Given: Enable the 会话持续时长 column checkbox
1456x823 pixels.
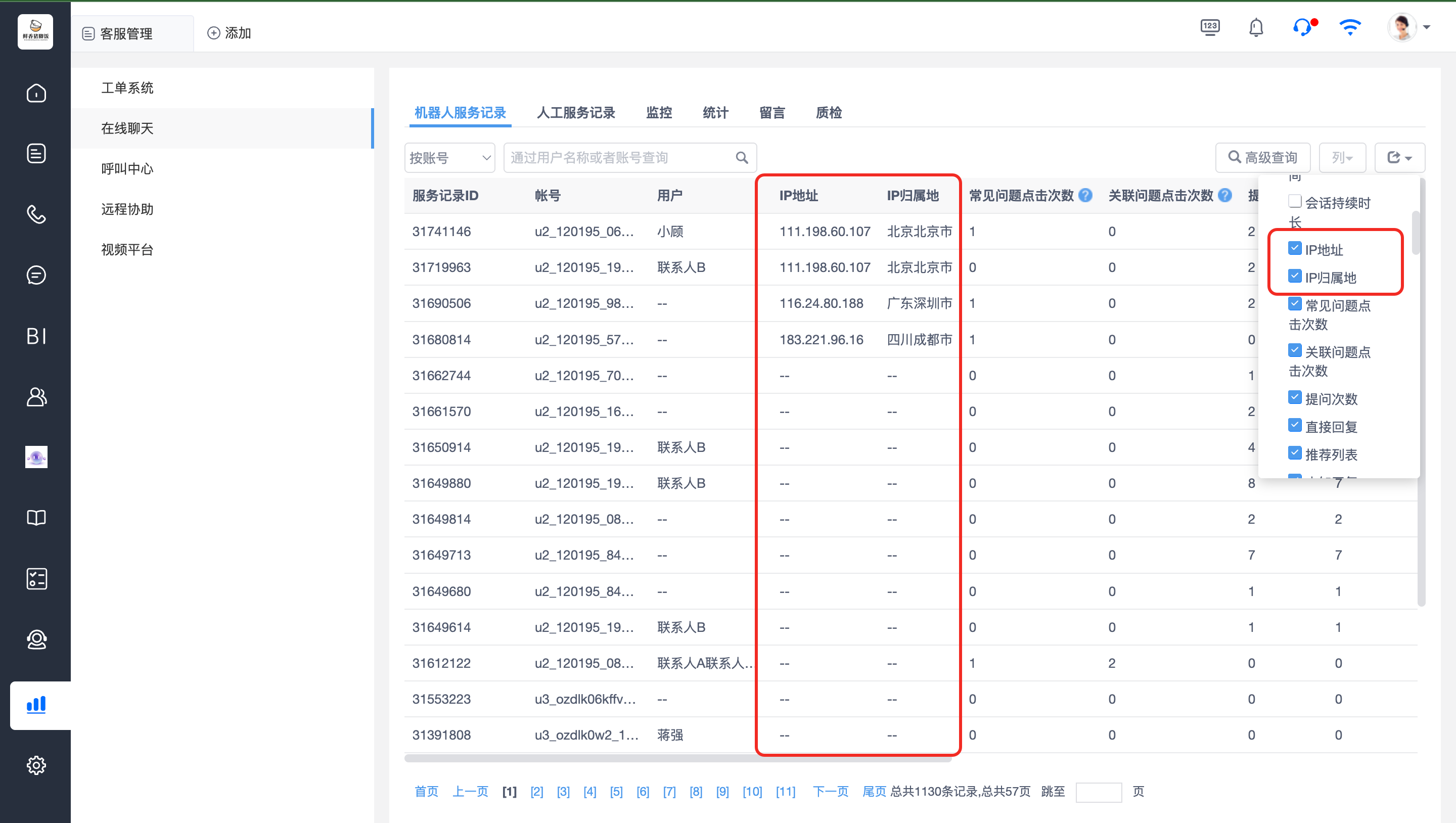Looking at the screenshot, I should point(1294,201).
